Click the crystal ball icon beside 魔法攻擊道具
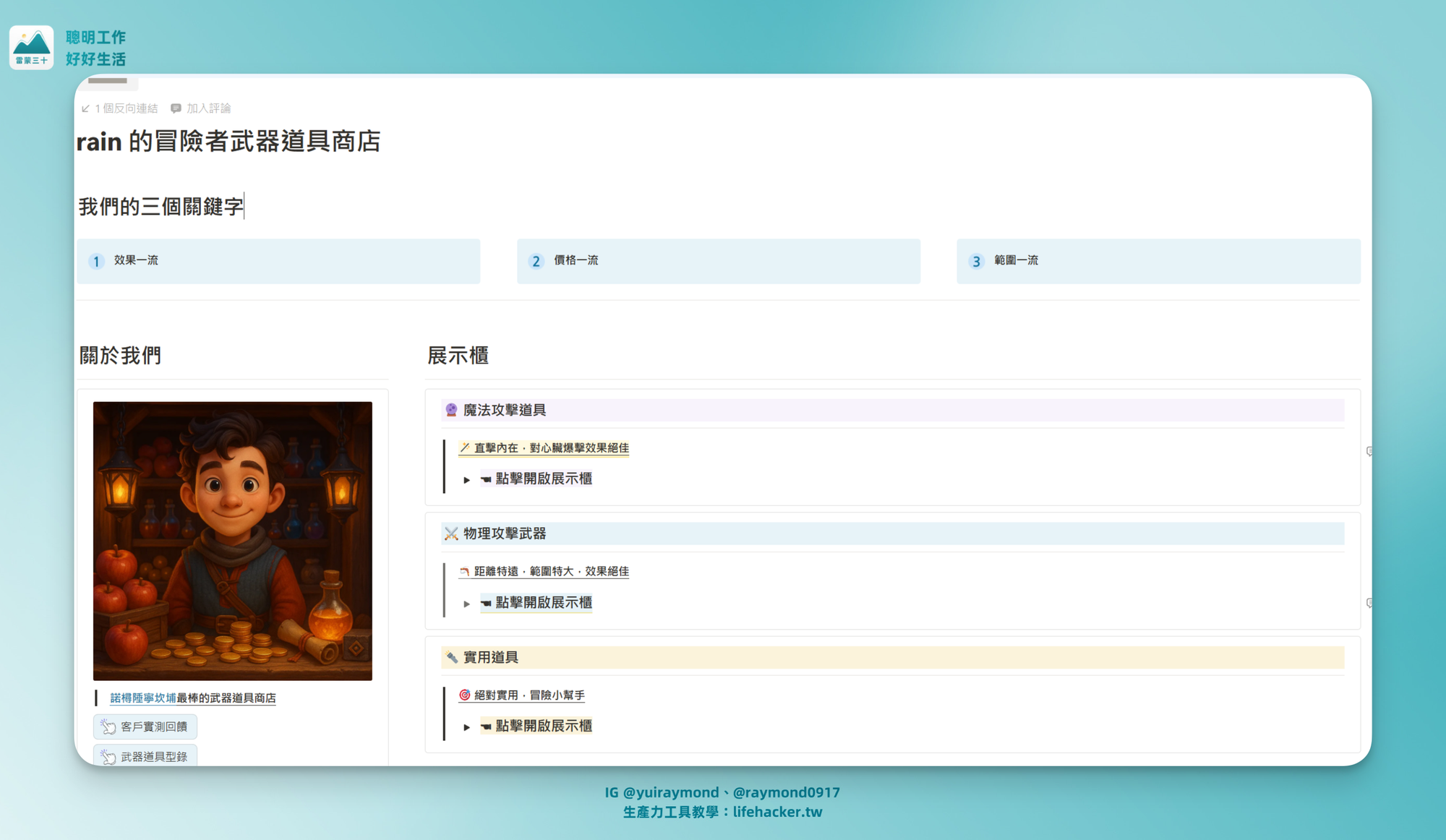The image size is (1446, 840). pos(451,410)
